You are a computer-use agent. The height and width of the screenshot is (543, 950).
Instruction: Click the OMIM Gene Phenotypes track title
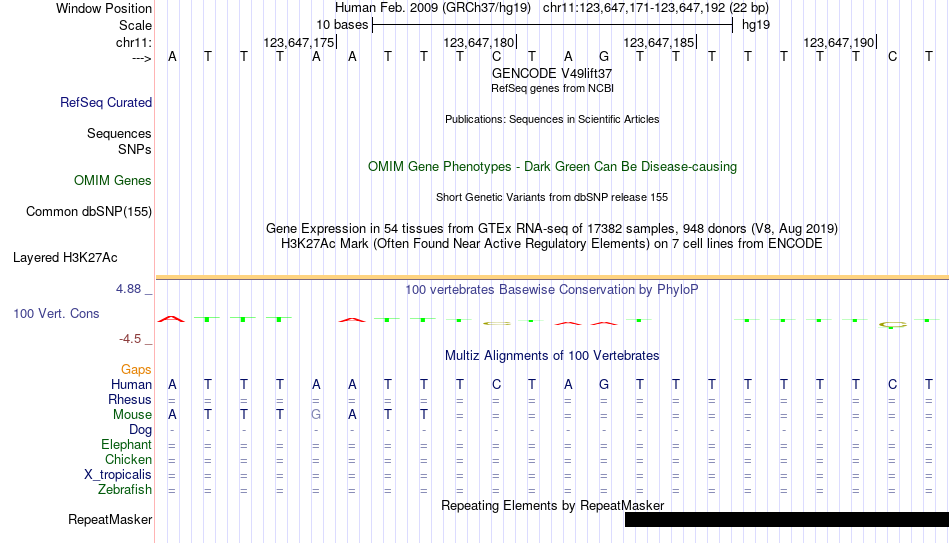coord(553,167)
